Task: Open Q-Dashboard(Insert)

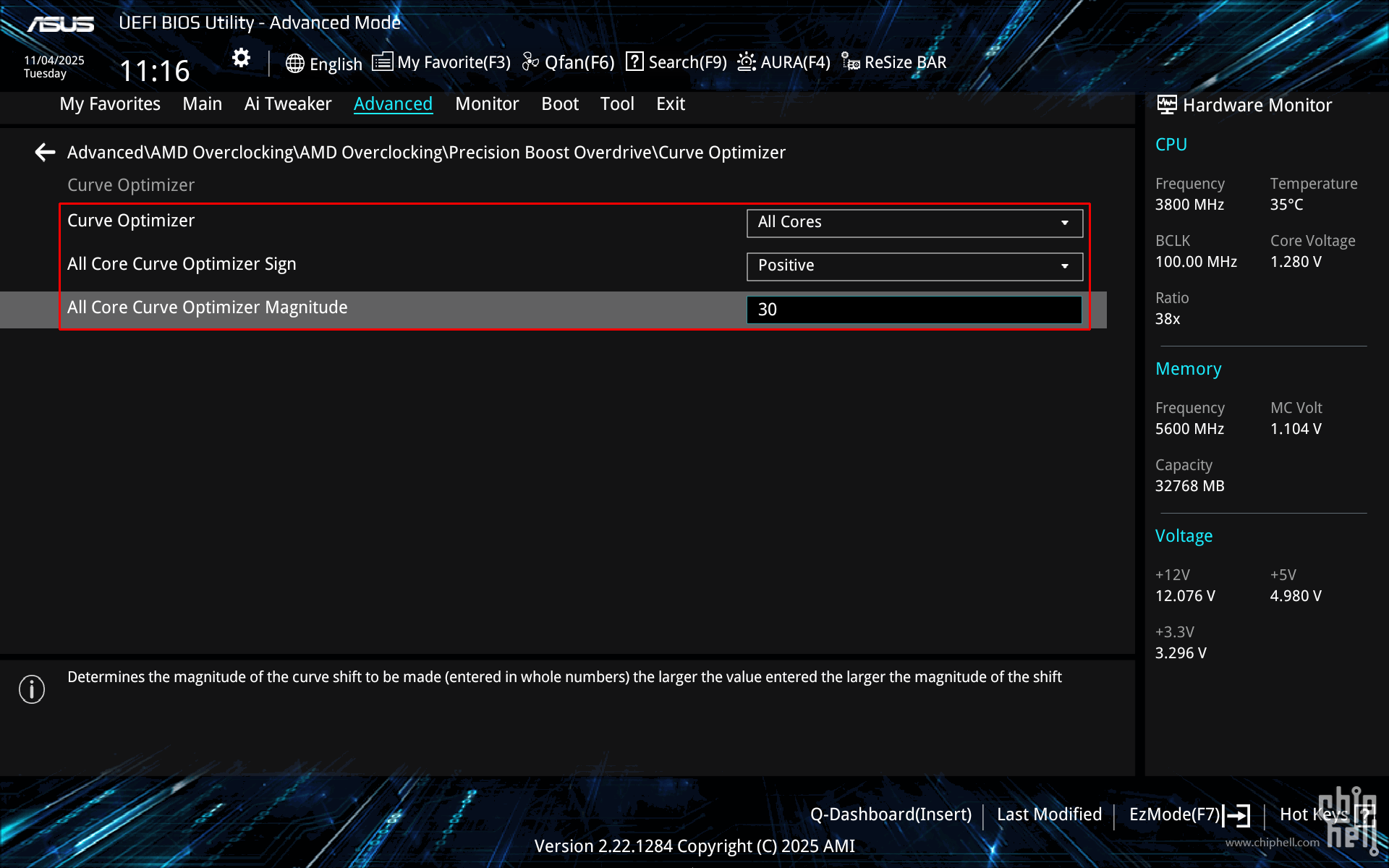Action: coord(891,815)
